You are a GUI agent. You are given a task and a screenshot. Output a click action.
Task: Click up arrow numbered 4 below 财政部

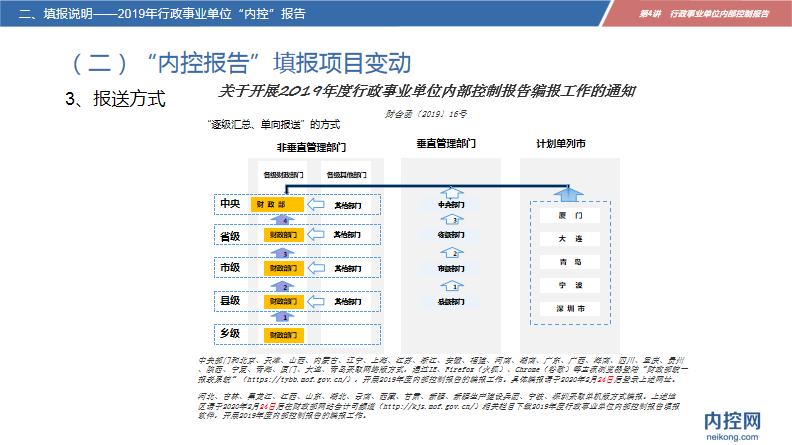285,220
